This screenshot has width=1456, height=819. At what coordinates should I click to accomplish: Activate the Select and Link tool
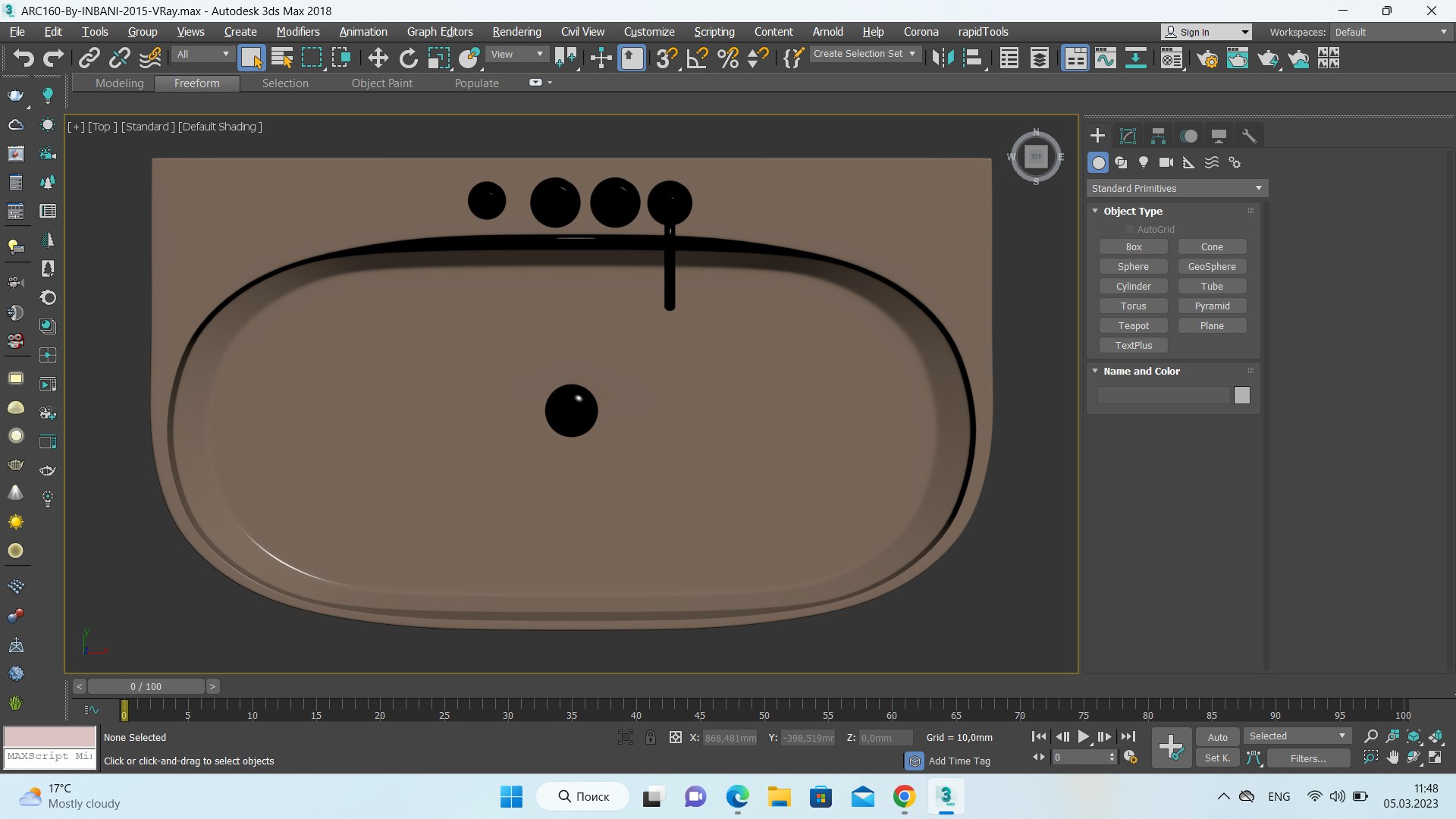point(89,58)
